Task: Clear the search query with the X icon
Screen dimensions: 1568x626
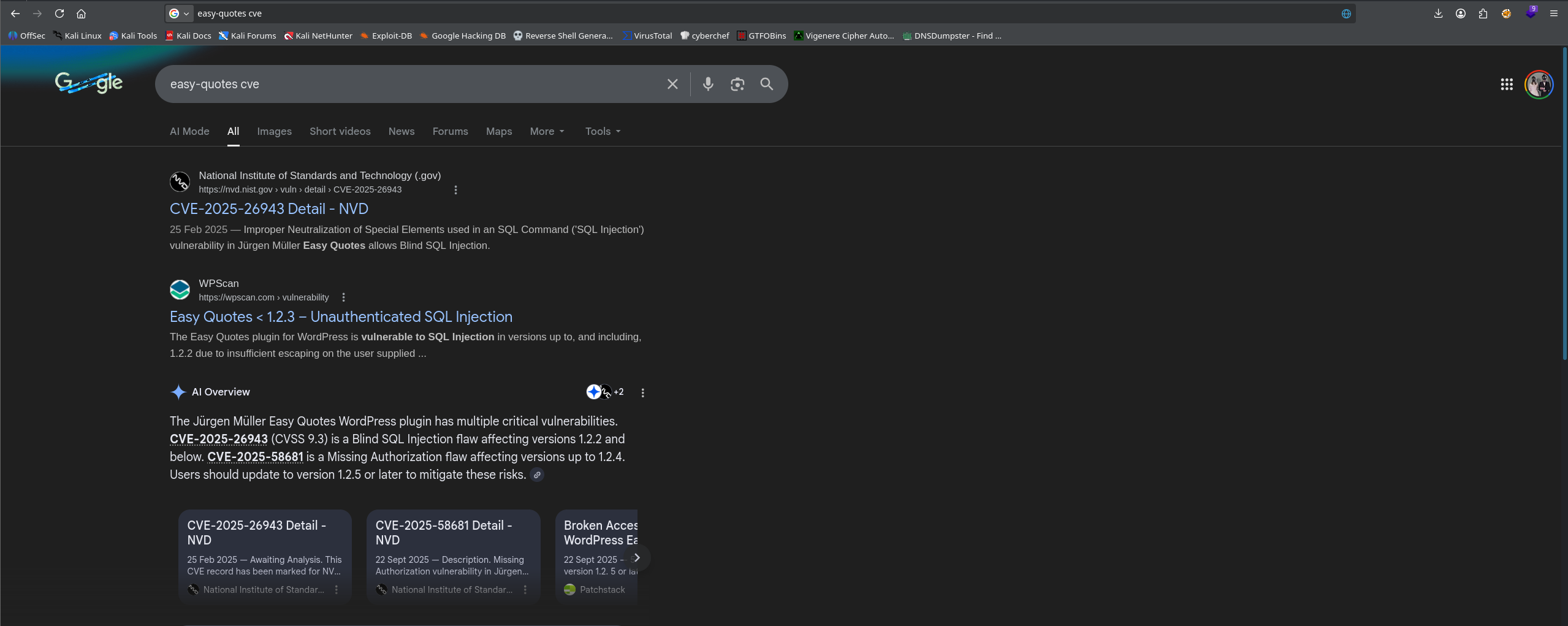Action: pos(672,84)
